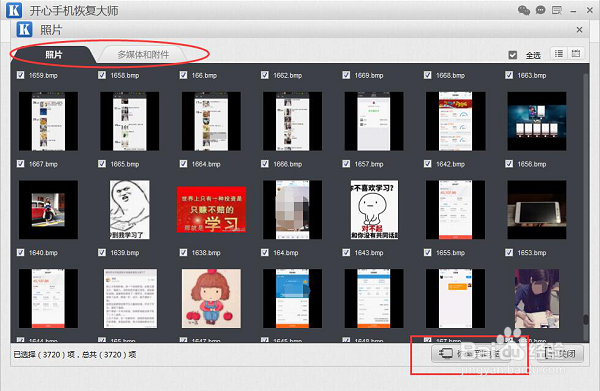Click the 已选择 (3720) 项 status text

44,355
